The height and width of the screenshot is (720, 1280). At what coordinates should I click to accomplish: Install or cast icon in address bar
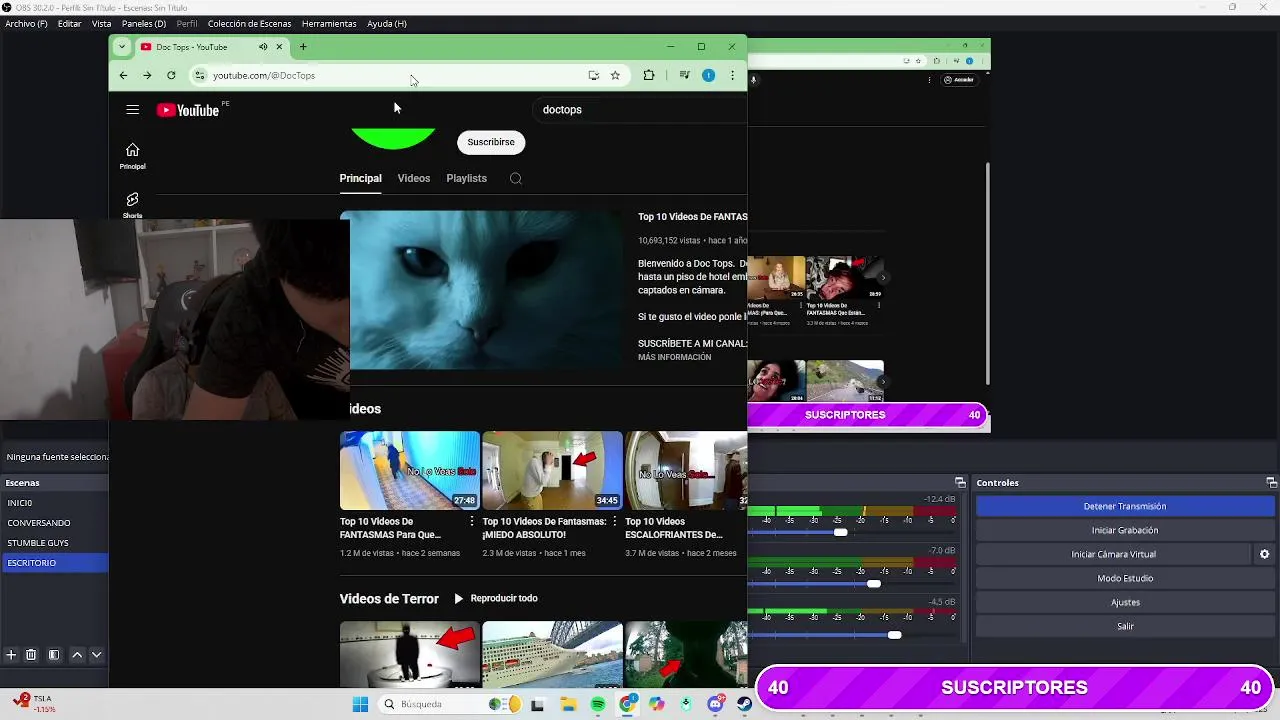[x=593, y=75]
